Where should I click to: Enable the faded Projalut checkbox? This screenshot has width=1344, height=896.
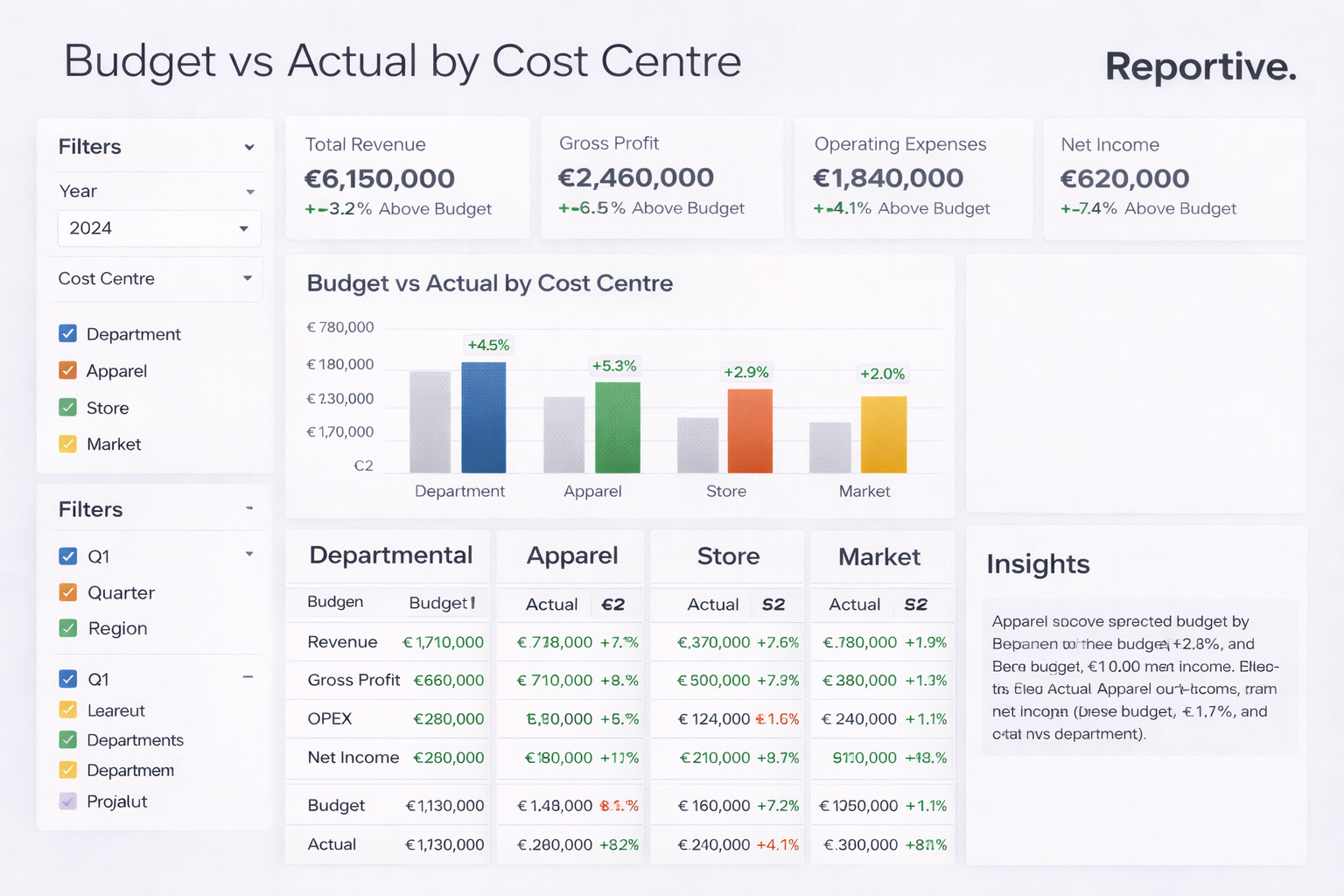(68, 801)
